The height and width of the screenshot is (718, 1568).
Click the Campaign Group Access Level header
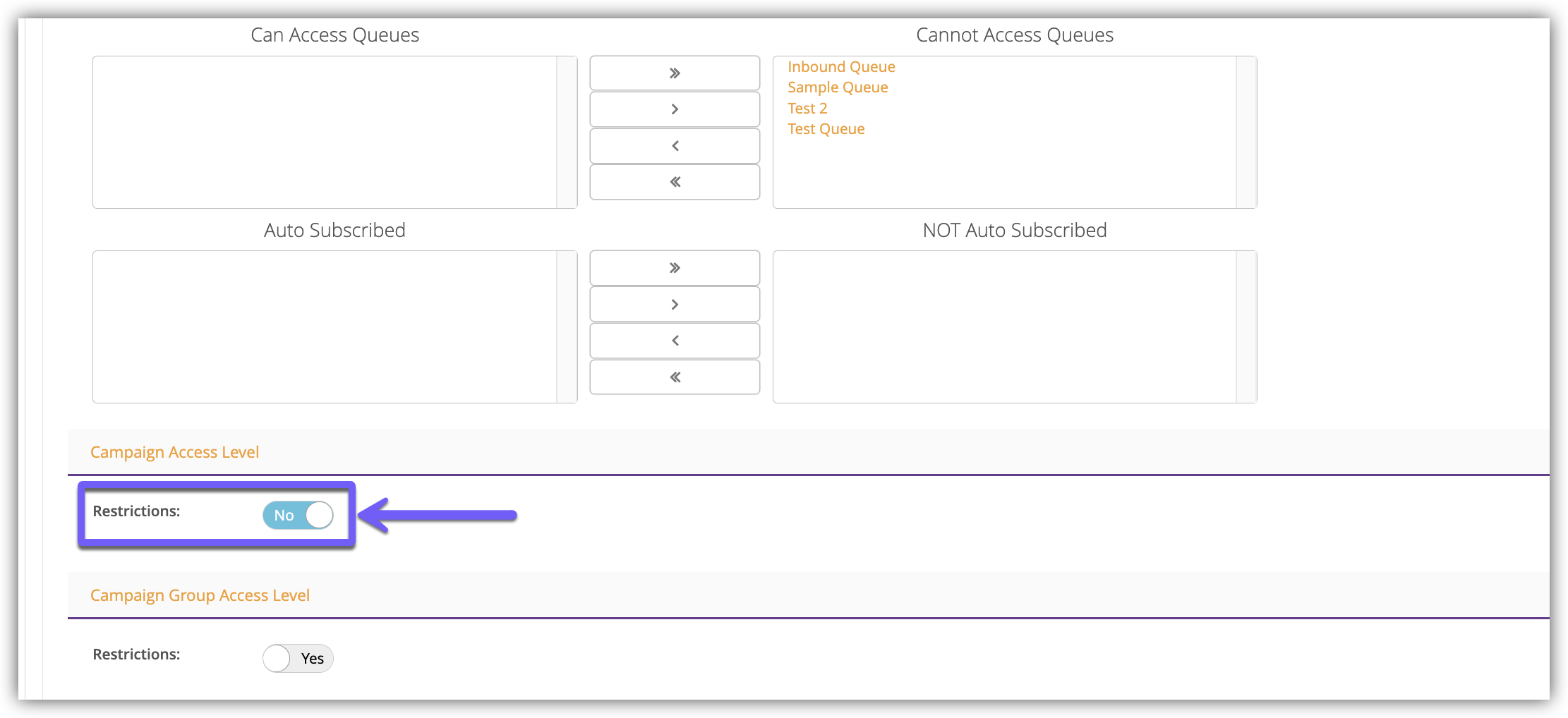pyautogui.click(x=200, y=595)
